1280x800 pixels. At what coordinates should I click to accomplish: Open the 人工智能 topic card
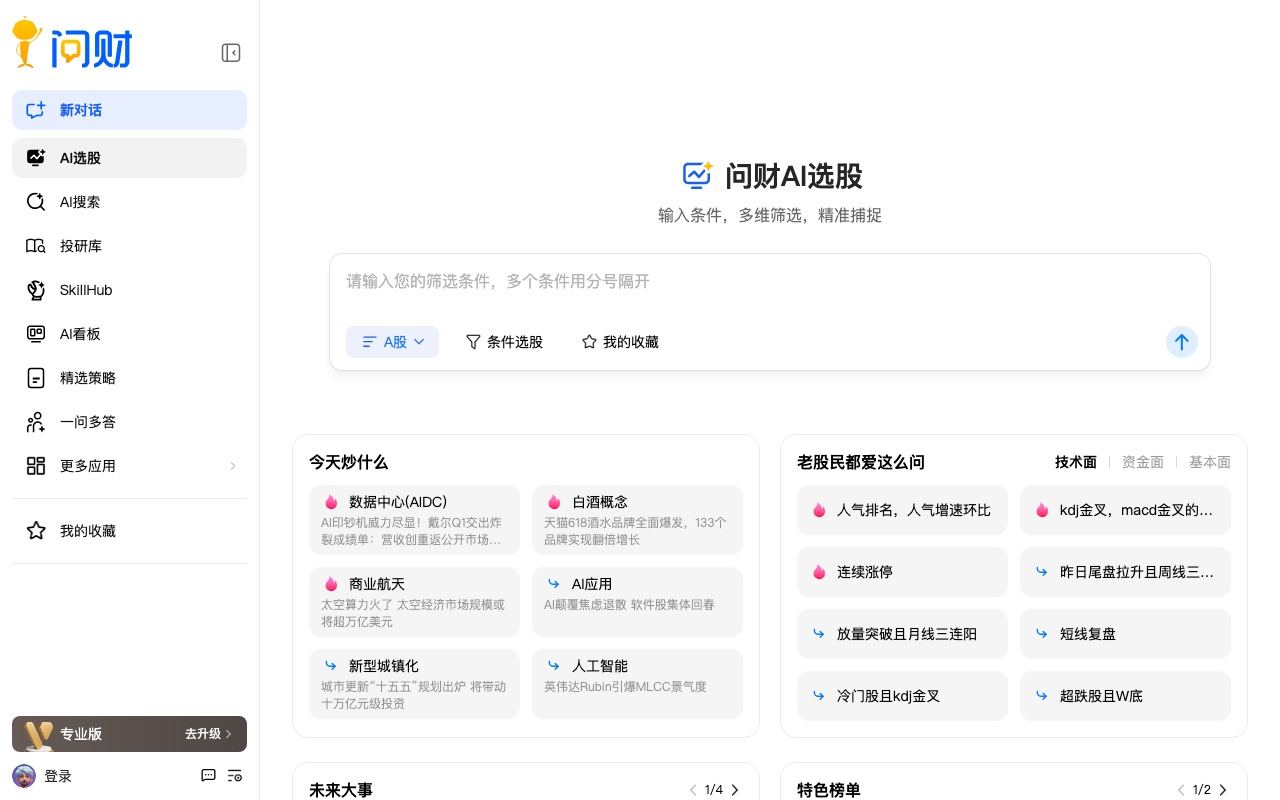tap(637, 684)
